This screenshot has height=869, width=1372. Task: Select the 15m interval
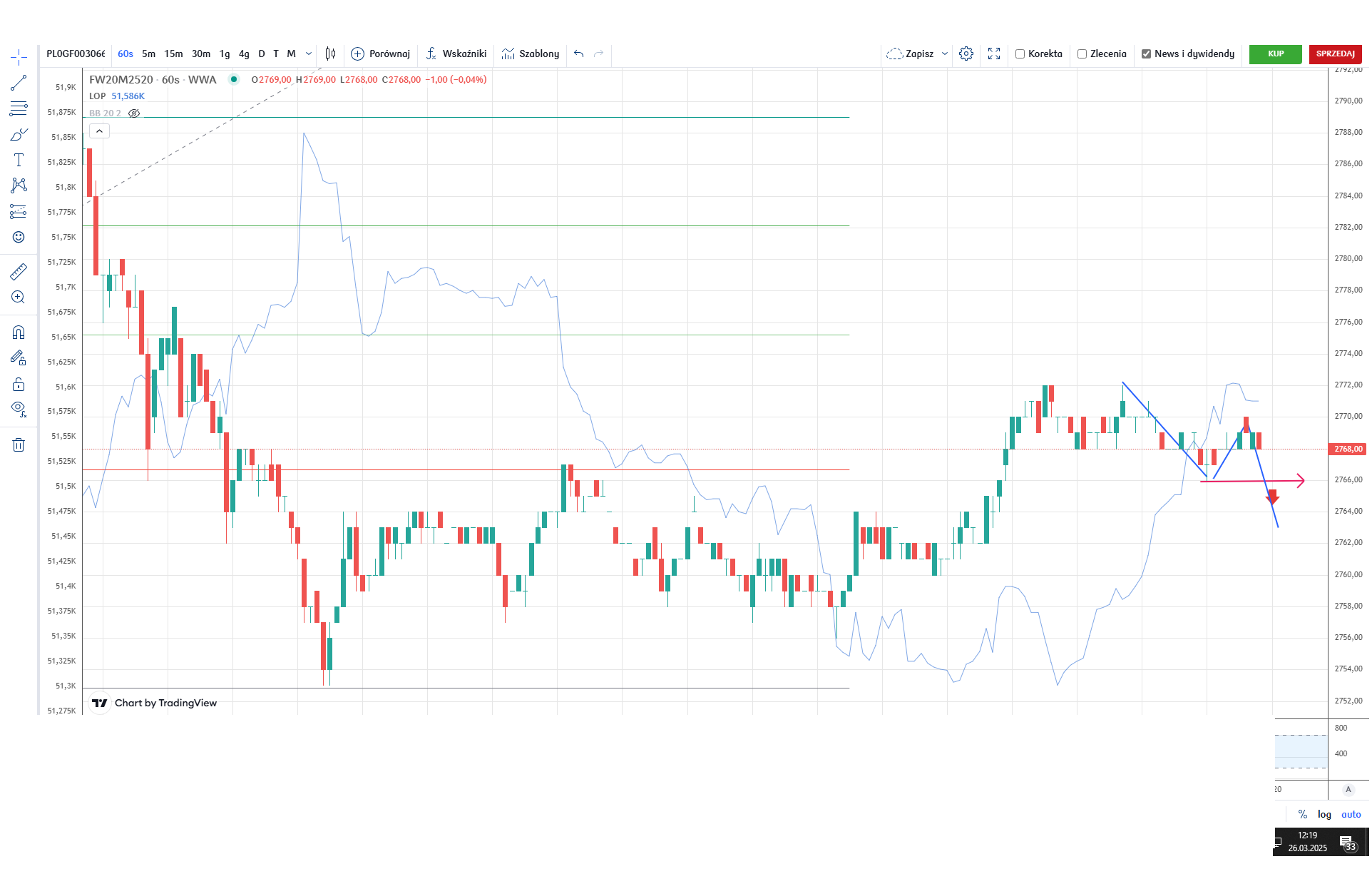pos(173,54)
